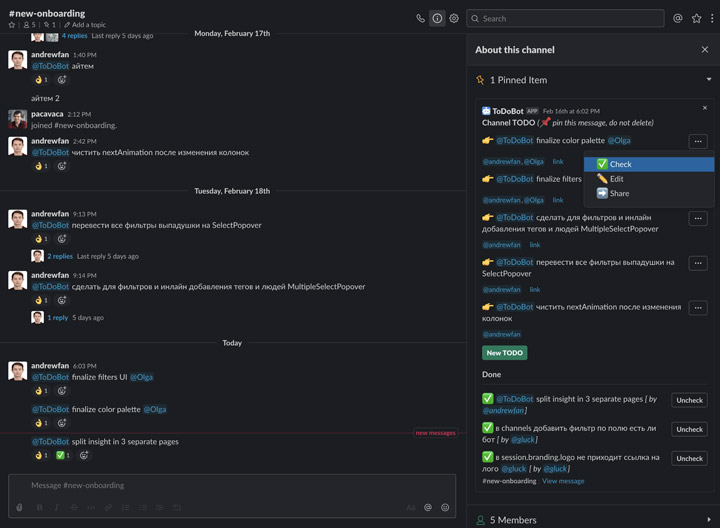This screenshot has width=720, height=528.
Task: Open 2 replies thread
Action: 60,256
